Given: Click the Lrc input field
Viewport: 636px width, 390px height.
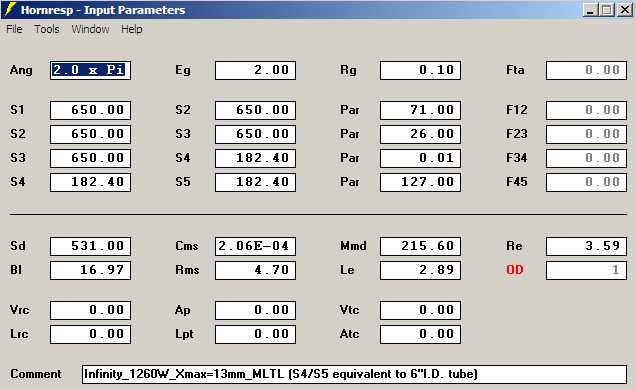Looking at the screenshot, I should [x=90, y=334].
